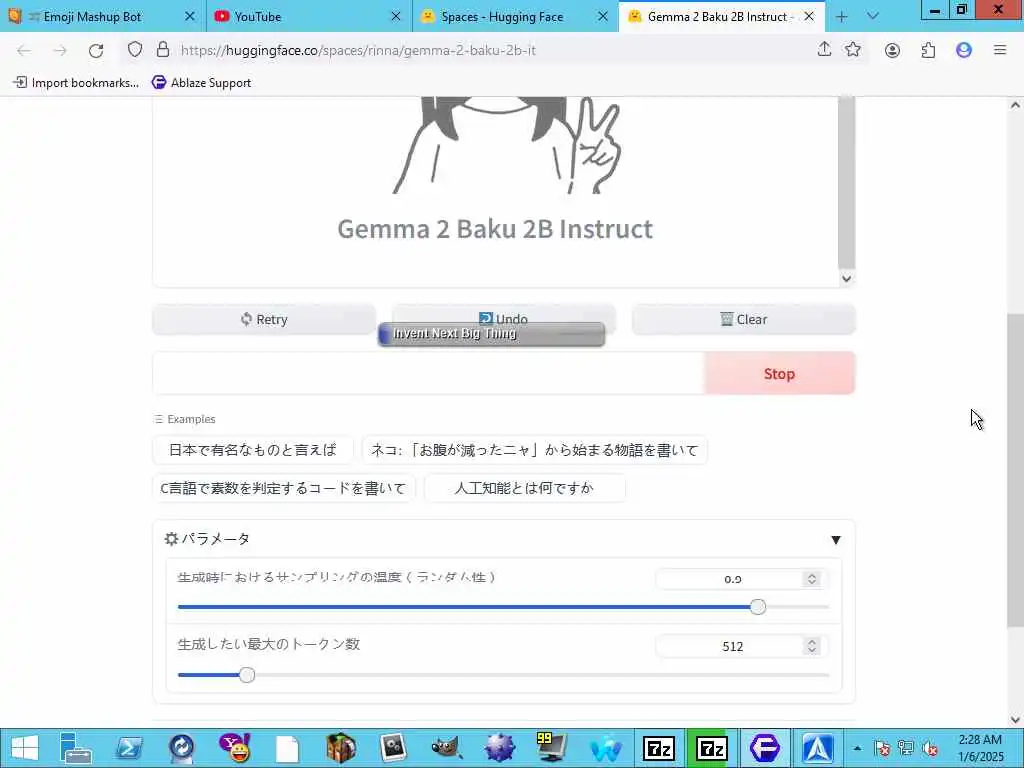Open a new browser tab
Viewport: 1024px width, 768px height.
tap(842, 17)
